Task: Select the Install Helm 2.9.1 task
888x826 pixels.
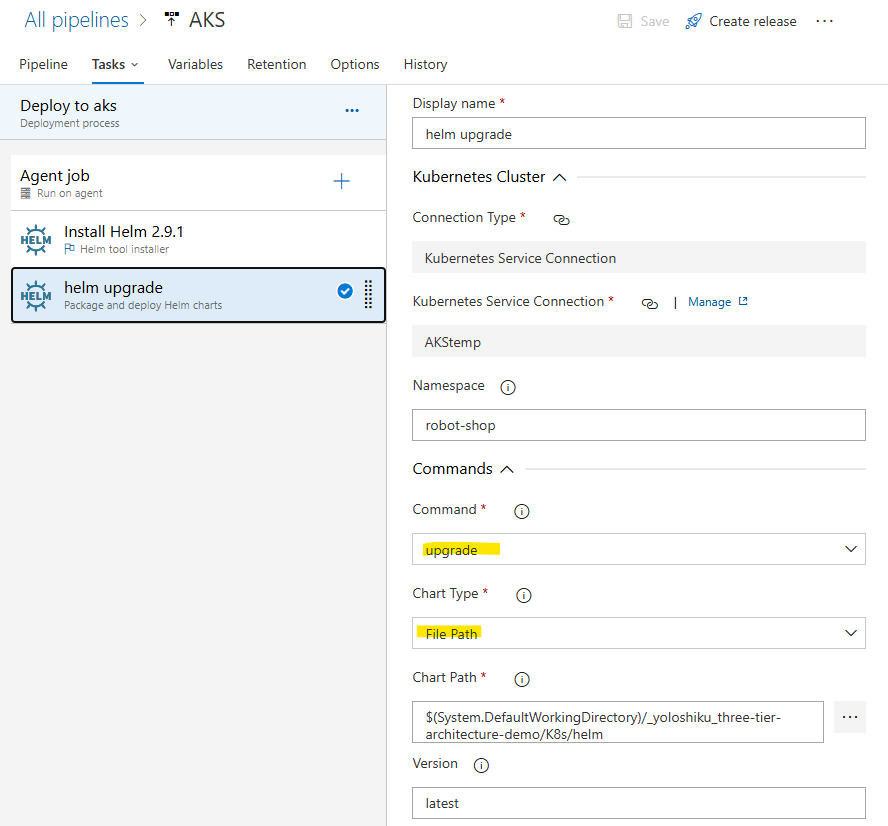Action: [x=197, y=239]
